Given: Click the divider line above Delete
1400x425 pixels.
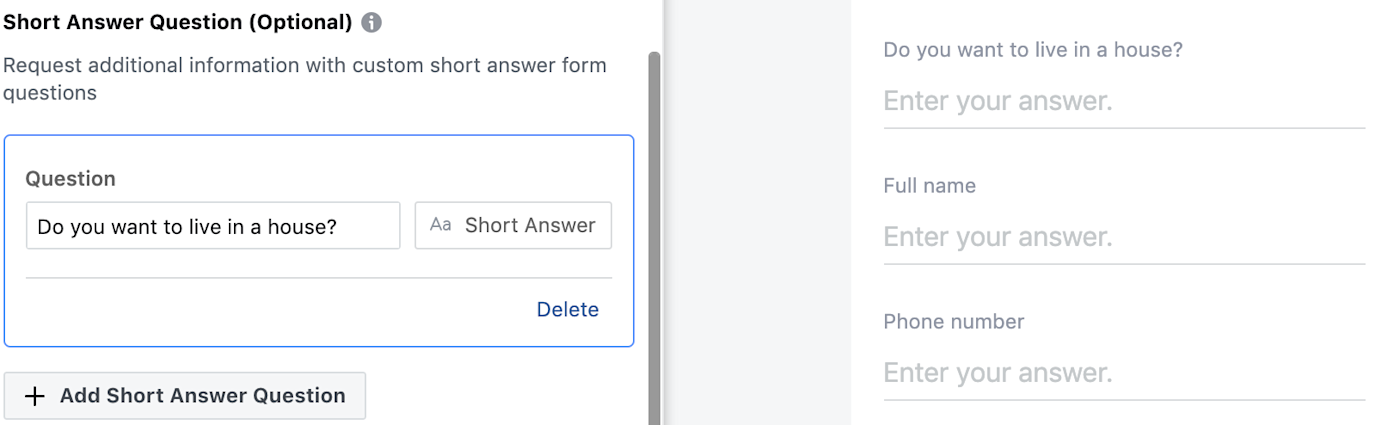Looking at the screenshot, I should (x=319, y=278).
